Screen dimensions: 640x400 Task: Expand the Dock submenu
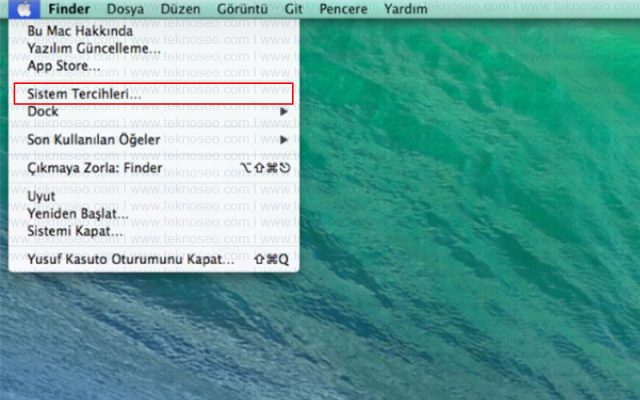154,111
